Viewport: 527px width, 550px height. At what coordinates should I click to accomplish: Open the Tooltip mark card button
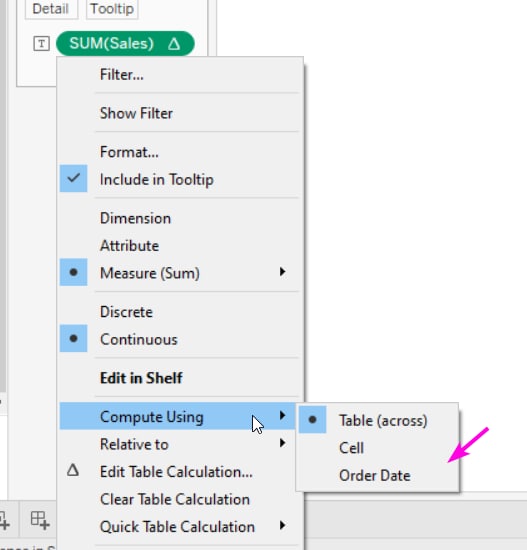(112, 9)
